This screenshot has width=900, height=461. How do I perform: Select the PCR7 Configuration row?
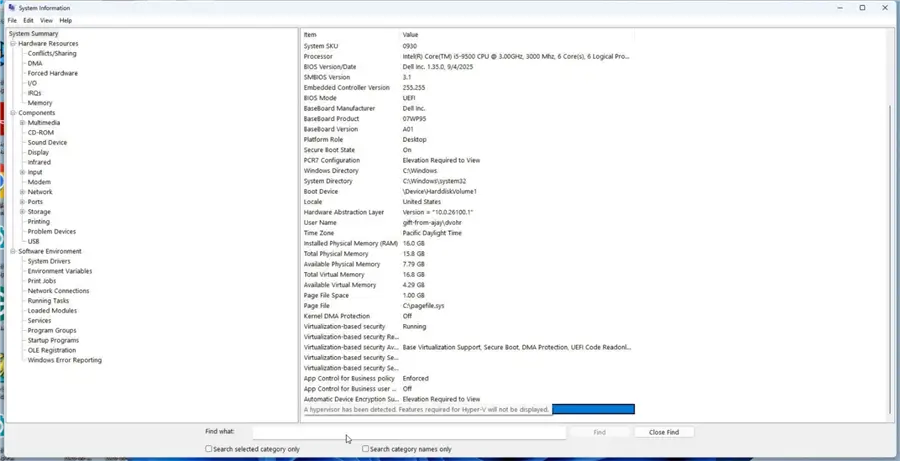pyautogui.click(x=468, y=160)
